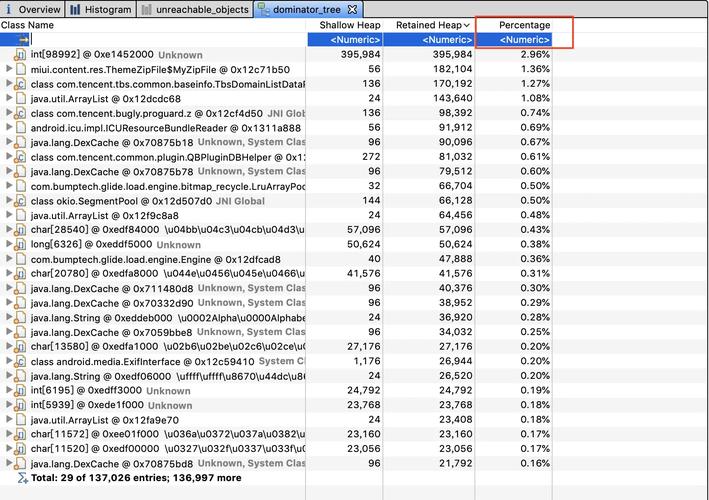Screen dimensions: 709x500
Task: Select java.lang.DexCache @ 0x7059bbe8 row
Action: coord(276,332)
